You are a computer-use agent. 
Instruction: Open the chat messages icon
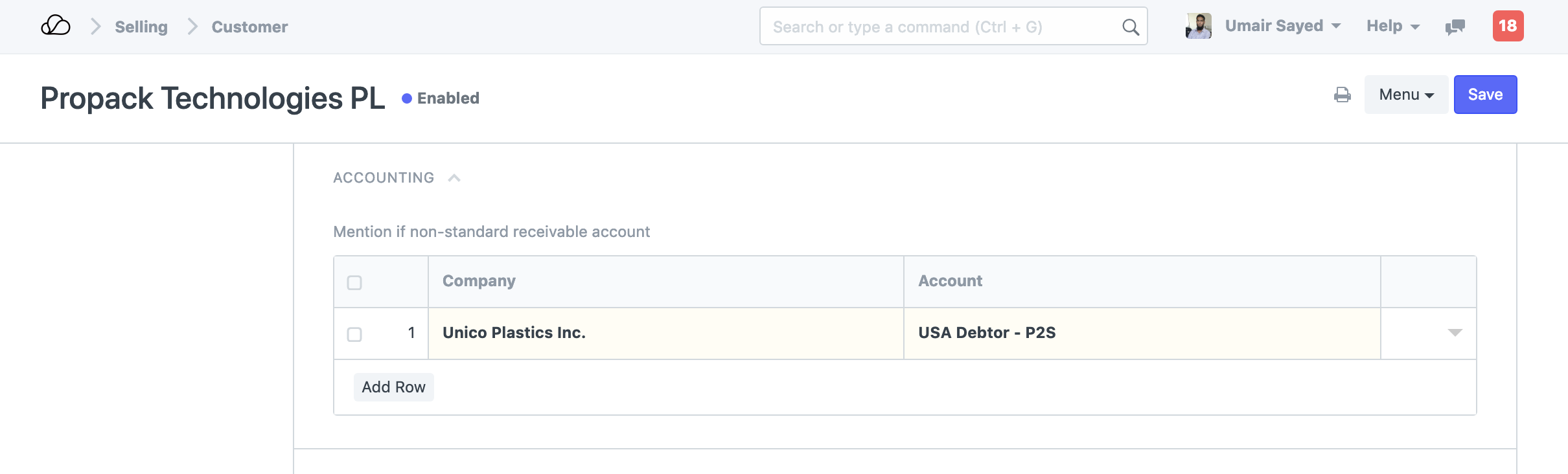(x=1455, y=27)
